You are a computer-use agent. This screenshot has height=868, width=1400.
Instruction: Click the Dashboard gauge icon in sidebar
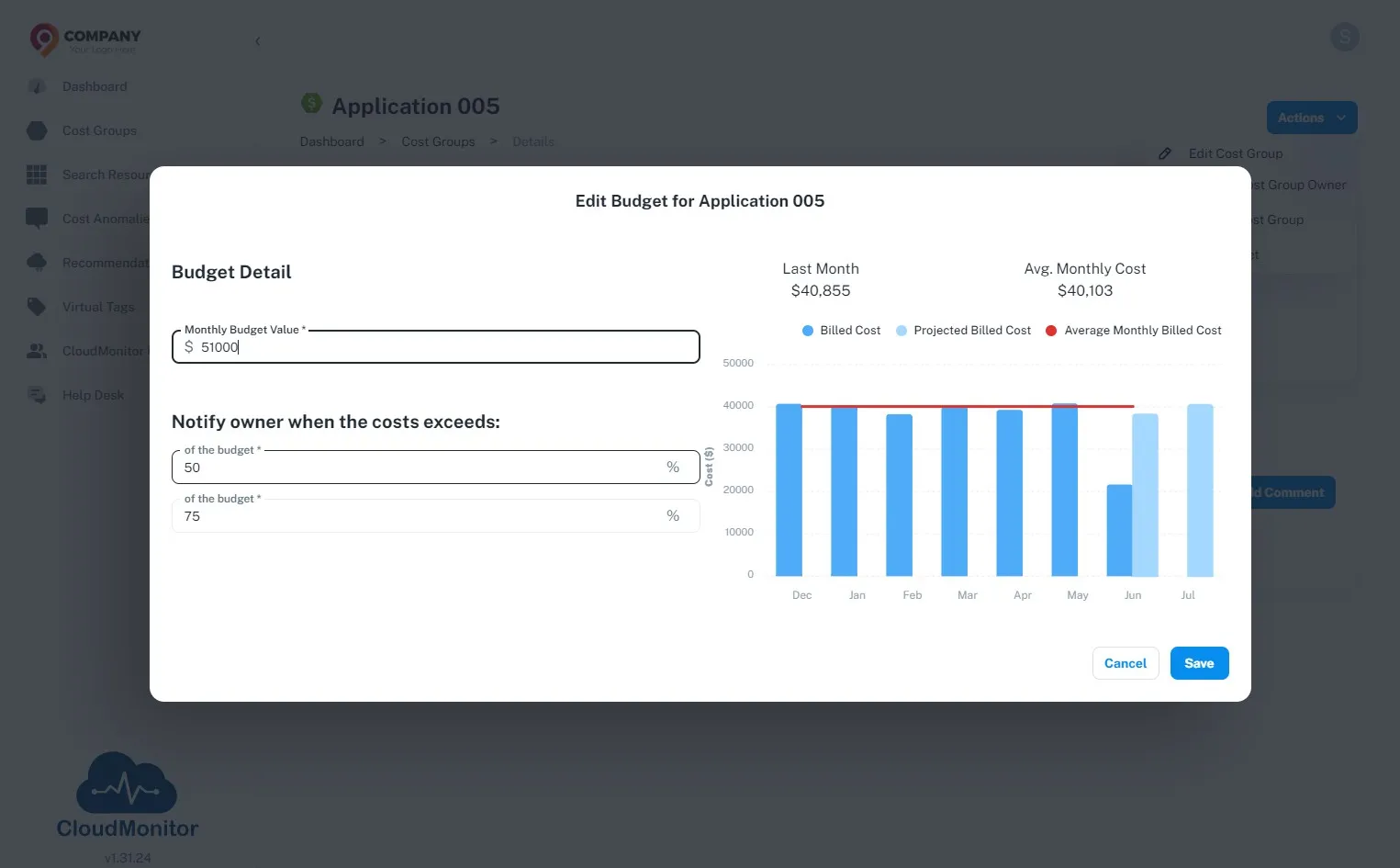click(x=37, y=86)
